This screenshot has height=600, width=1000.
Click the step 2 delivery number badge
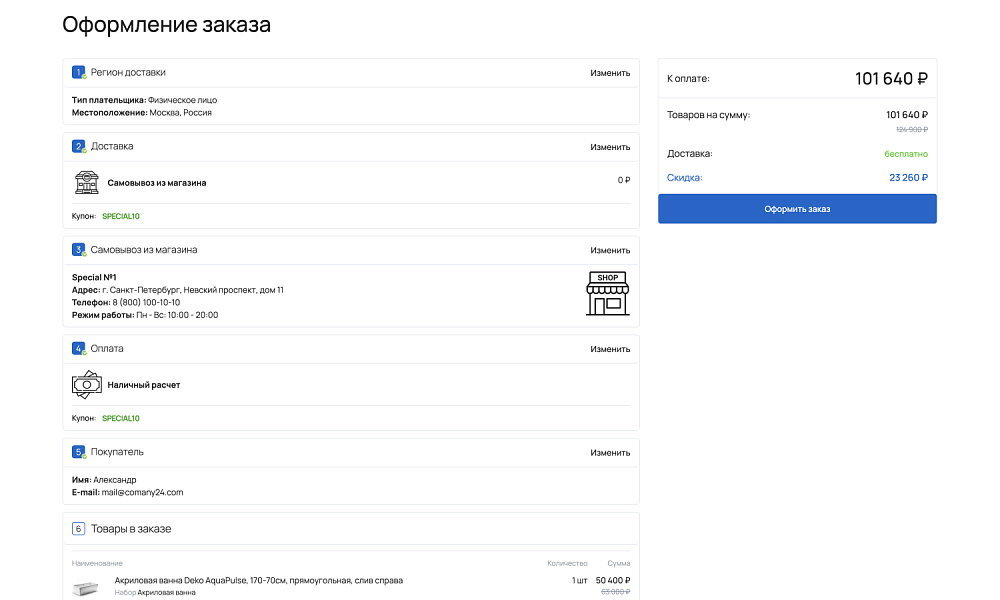click(x=78, y=146)
